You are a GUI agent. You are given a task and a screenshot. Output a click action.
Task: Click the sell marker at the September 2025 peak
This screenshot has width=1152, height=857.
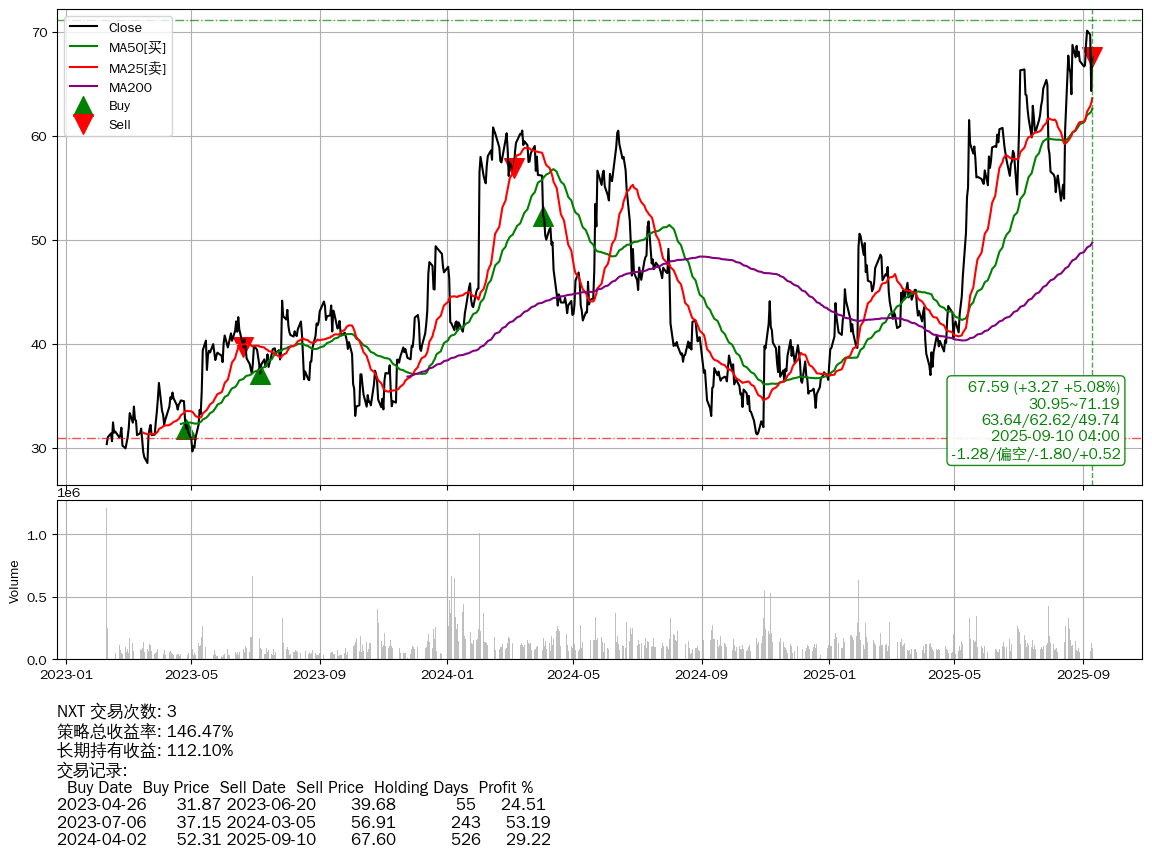coord(1092,57)
